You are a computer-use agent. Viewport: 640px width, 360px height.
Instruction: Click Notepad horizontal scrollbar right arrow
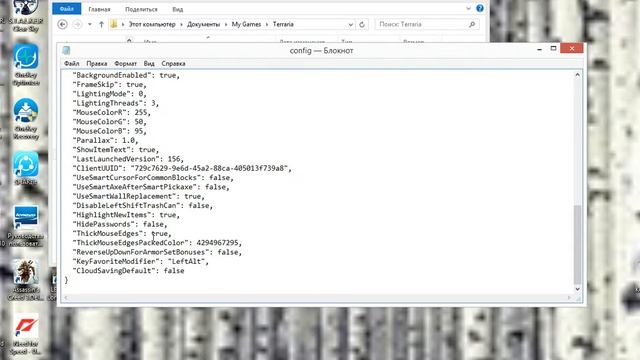(569, 298)
